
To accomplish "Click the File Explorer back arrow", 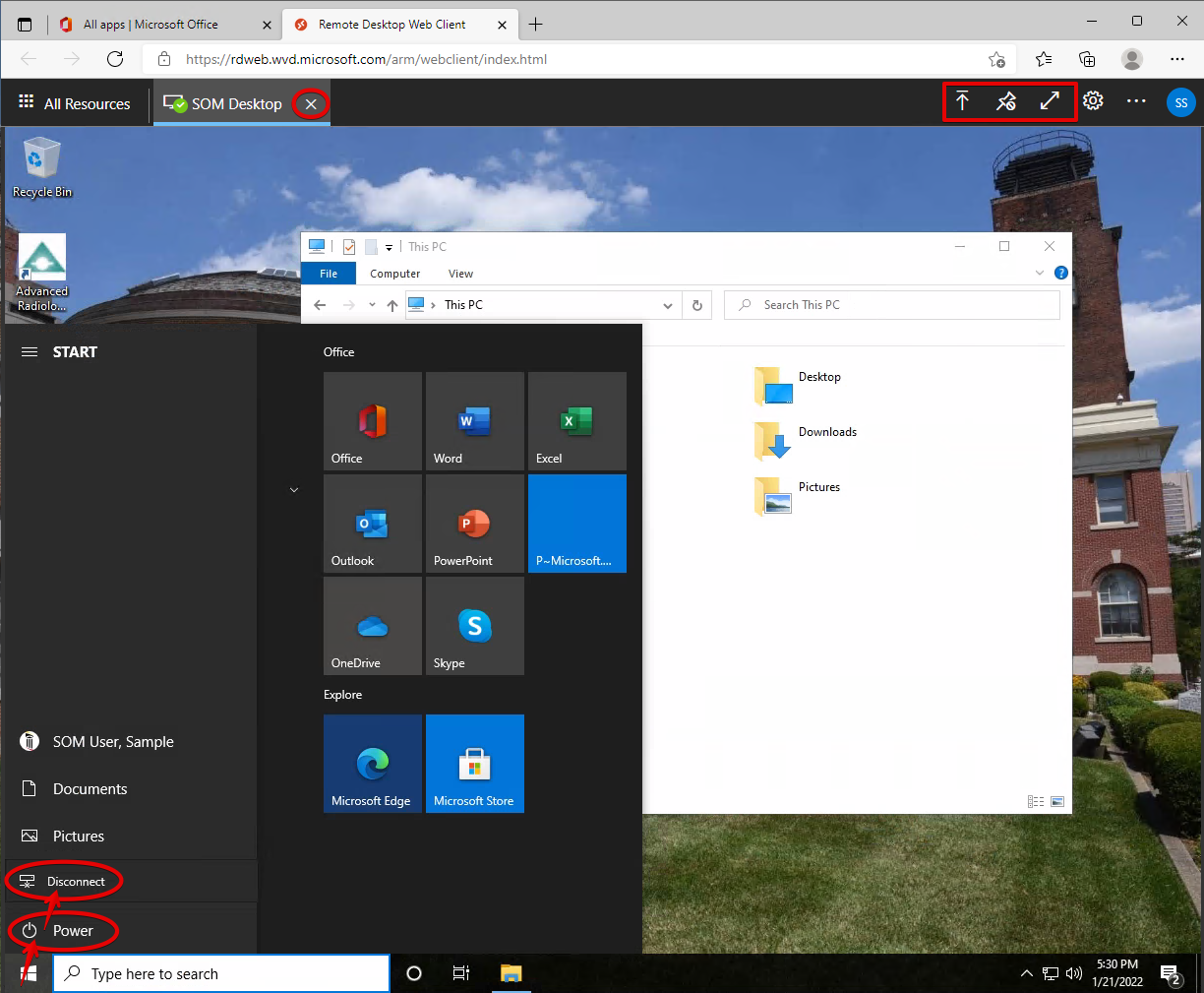I will point(320,305).
